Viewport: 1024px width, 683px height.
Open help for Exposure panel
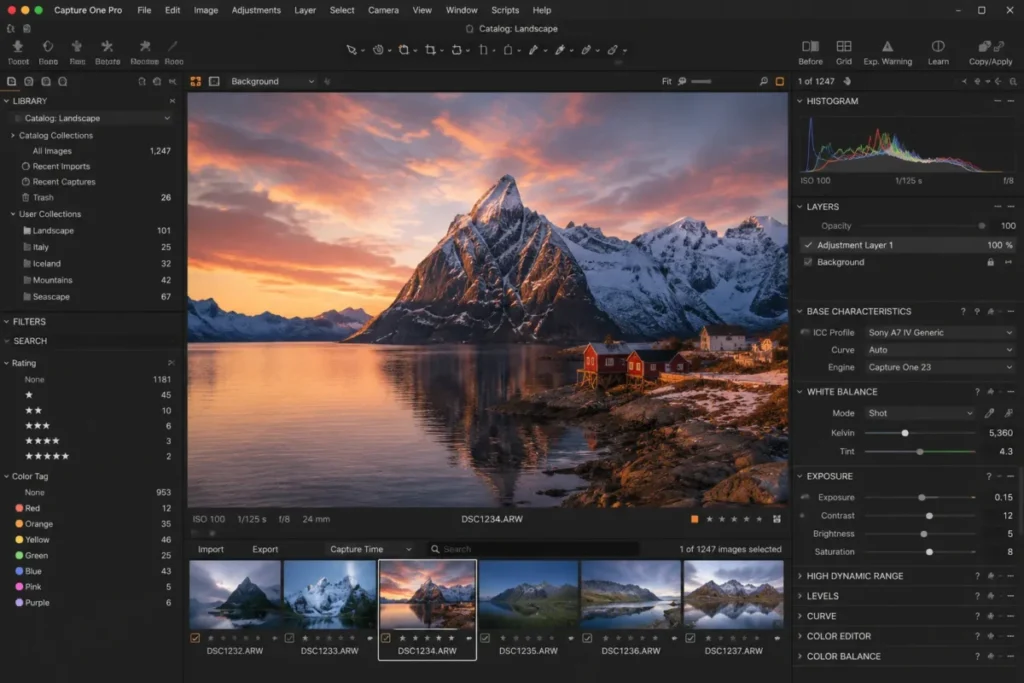988,477
